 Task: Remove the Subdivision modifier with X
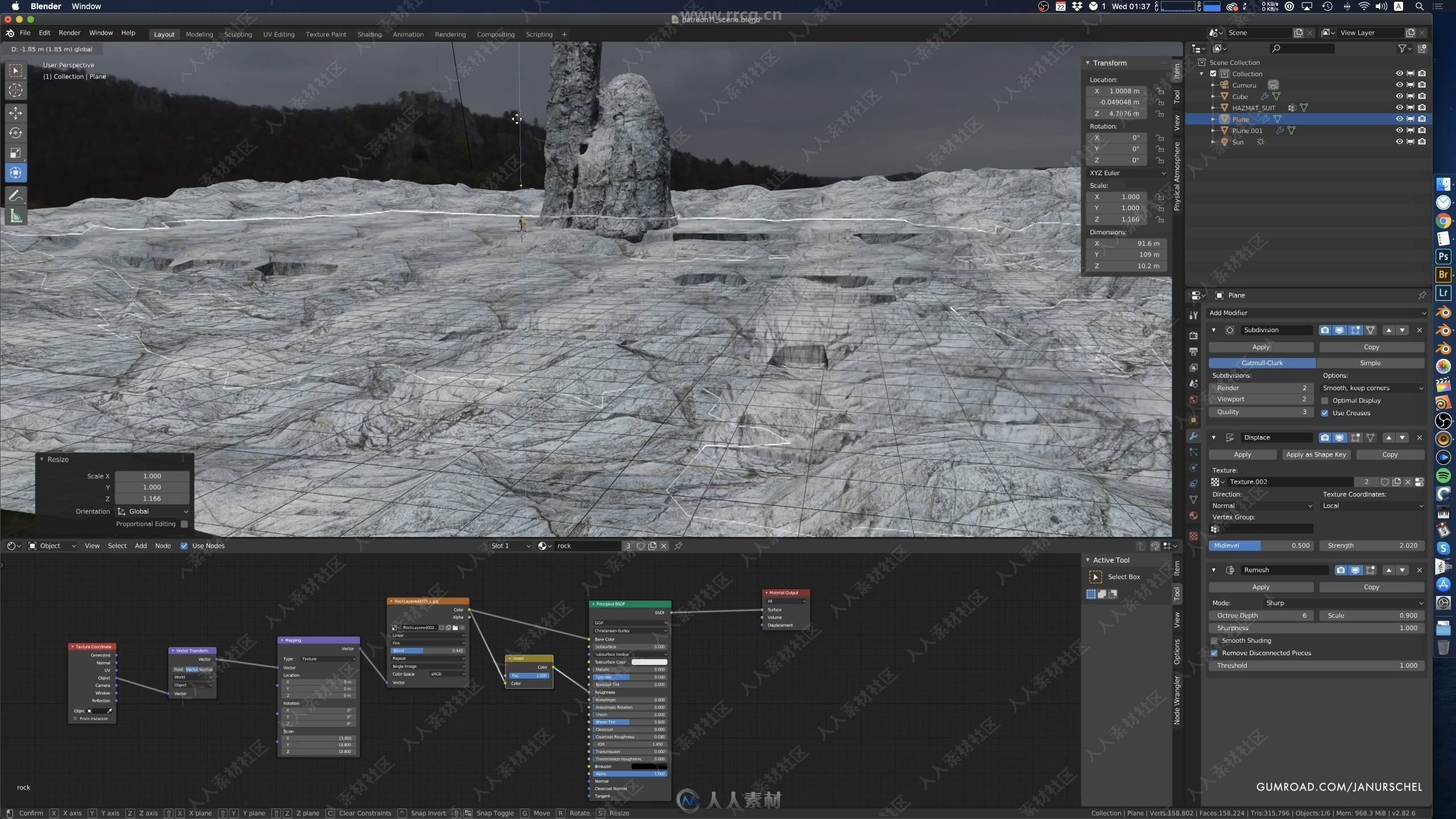tap(1420, 330)
